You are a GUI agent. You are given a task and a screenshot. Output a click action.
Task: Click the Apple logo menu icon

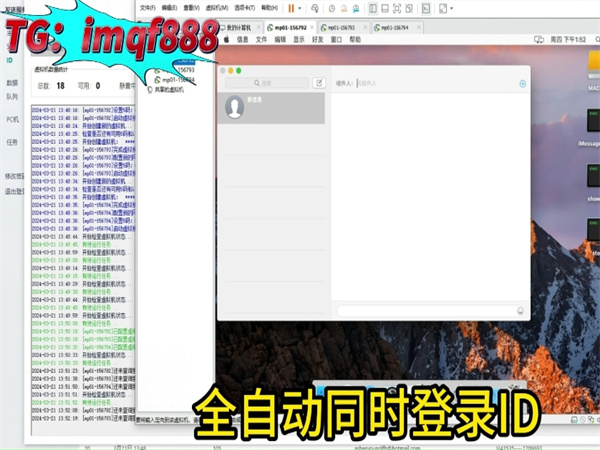(226, 39)
